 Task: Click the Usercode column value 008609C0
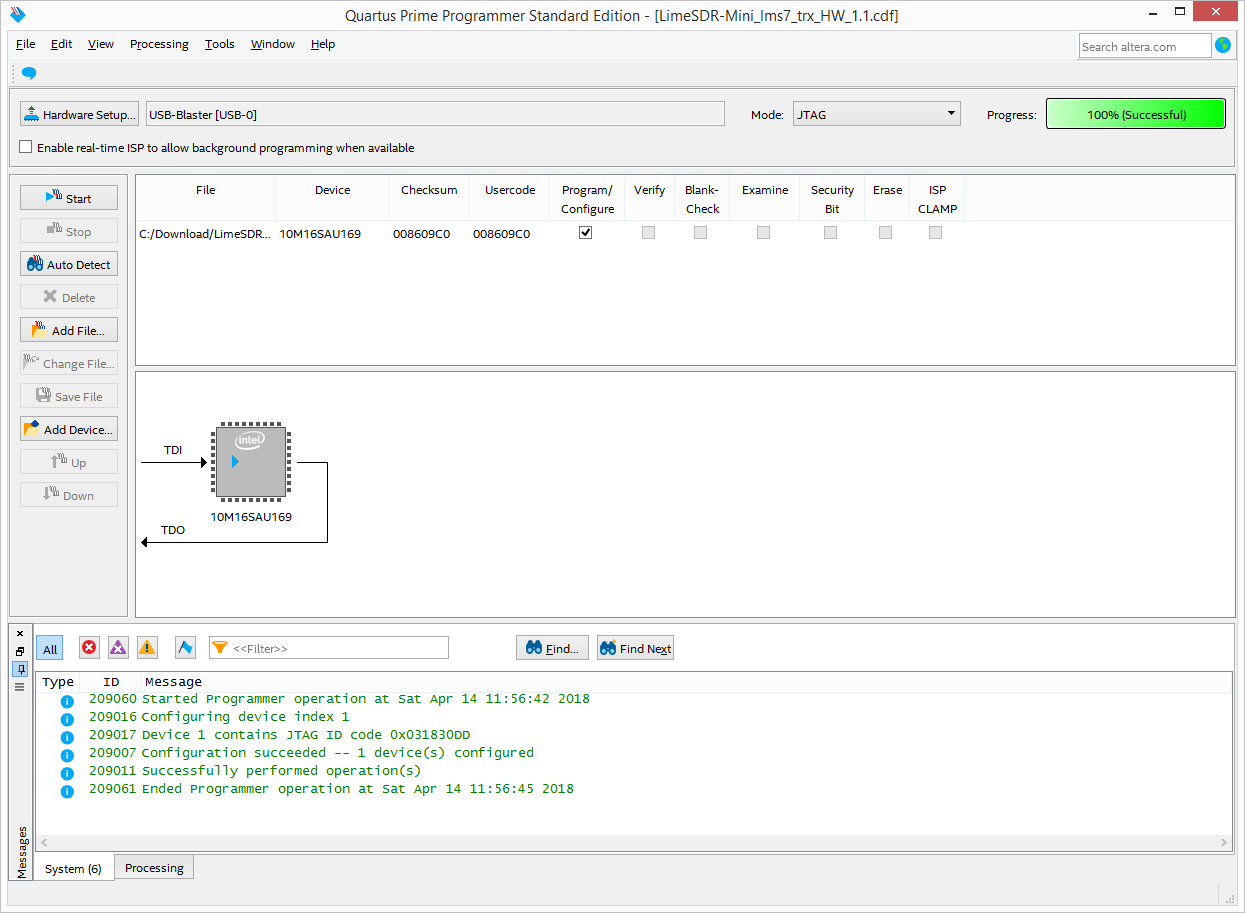[501, 233]
